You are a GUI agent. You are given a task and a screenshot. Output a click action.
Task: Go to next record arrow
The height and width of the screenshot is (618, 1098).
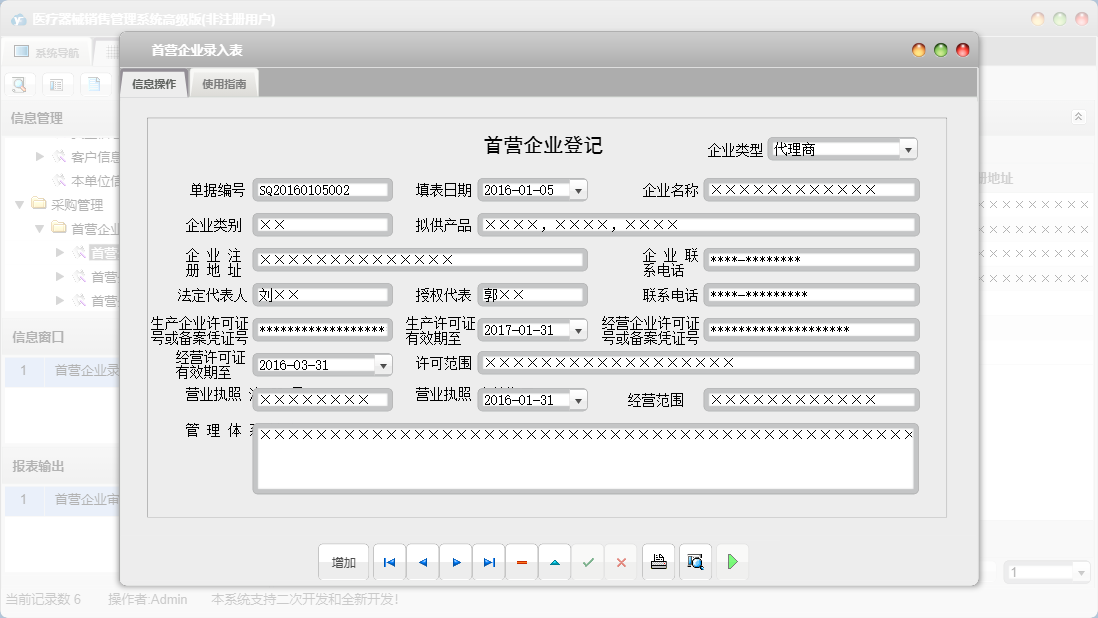click(x=456, y=562)
